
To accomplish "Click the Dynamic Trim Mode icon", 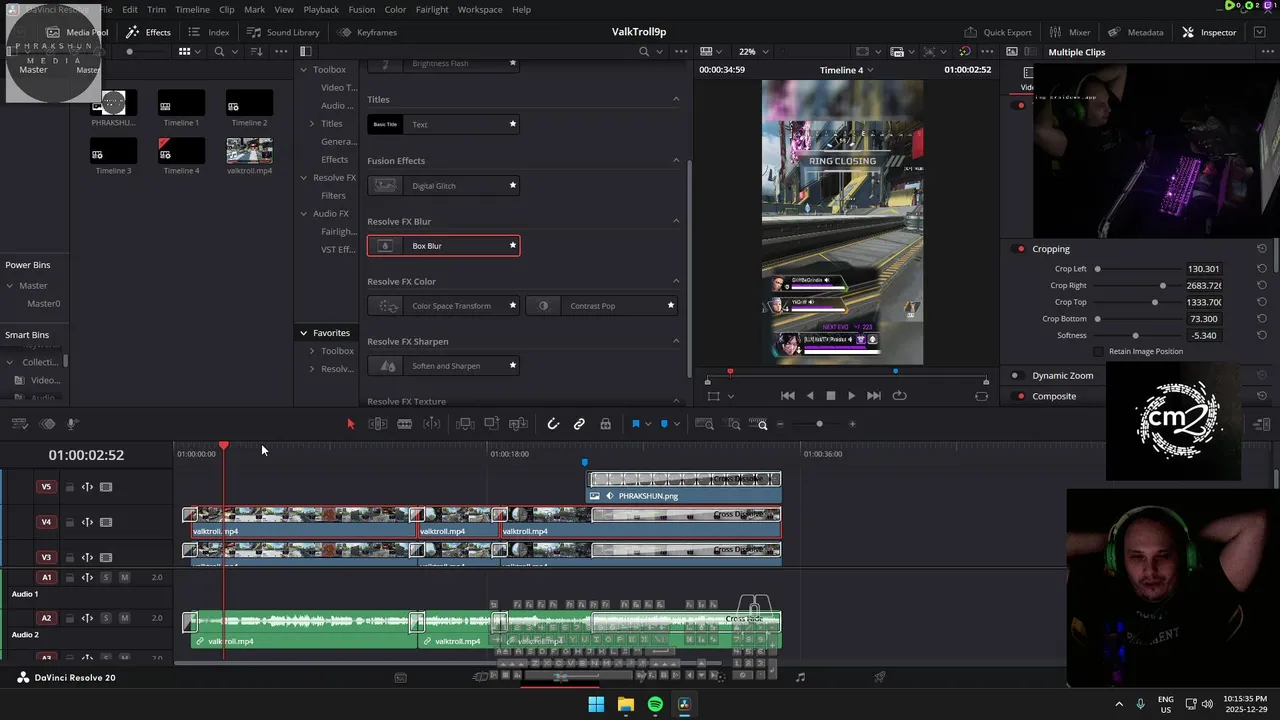I will pos(432,424).
